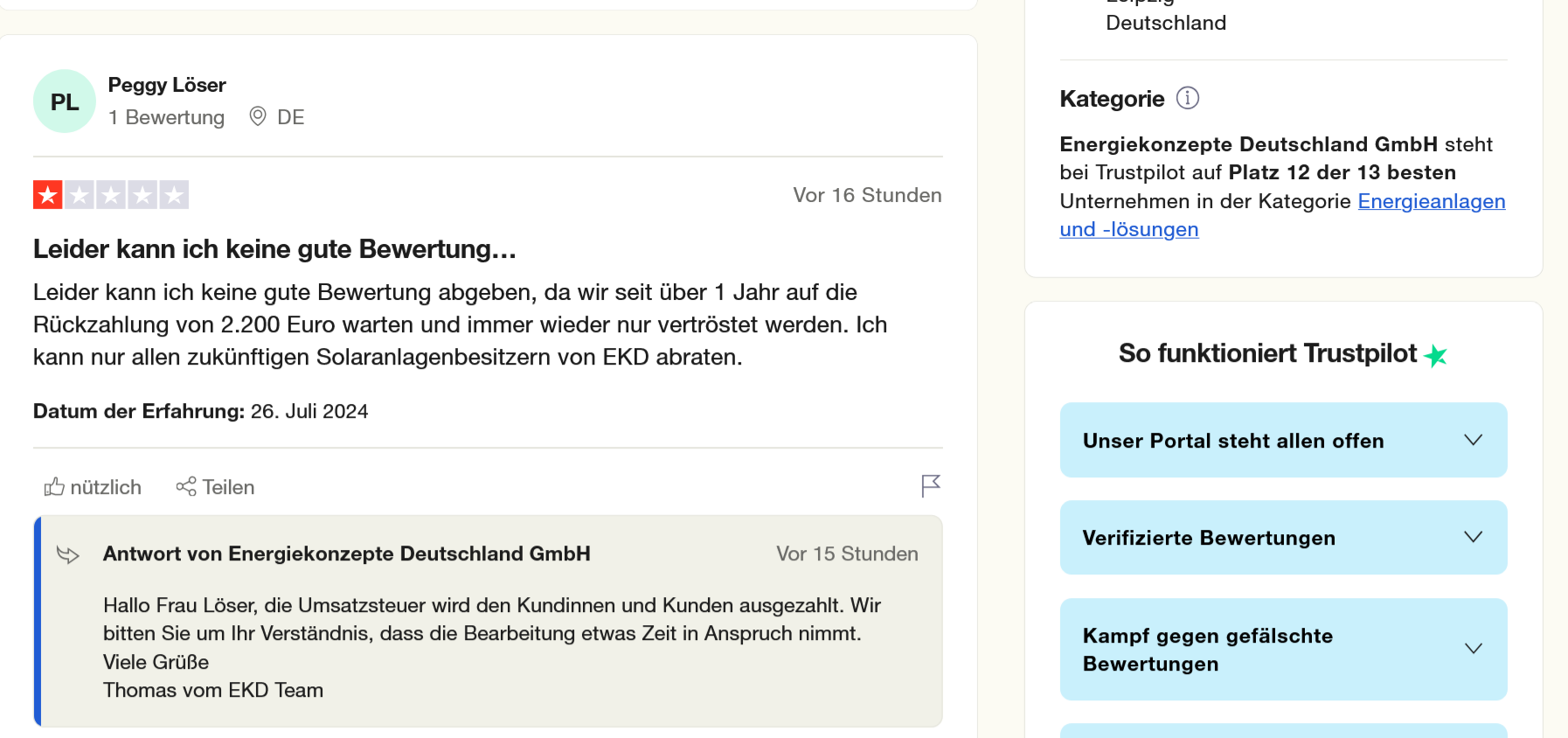Click the '1 Bewertung' reviewer count
Screen dimensions: 1568x738
tap(166, 117)
